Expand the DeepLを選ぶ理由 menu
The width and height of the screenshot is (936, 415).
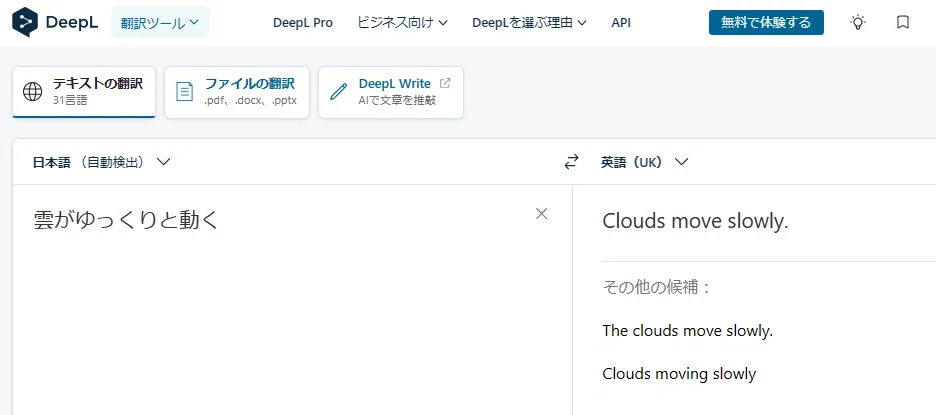[x=529, y=23]
